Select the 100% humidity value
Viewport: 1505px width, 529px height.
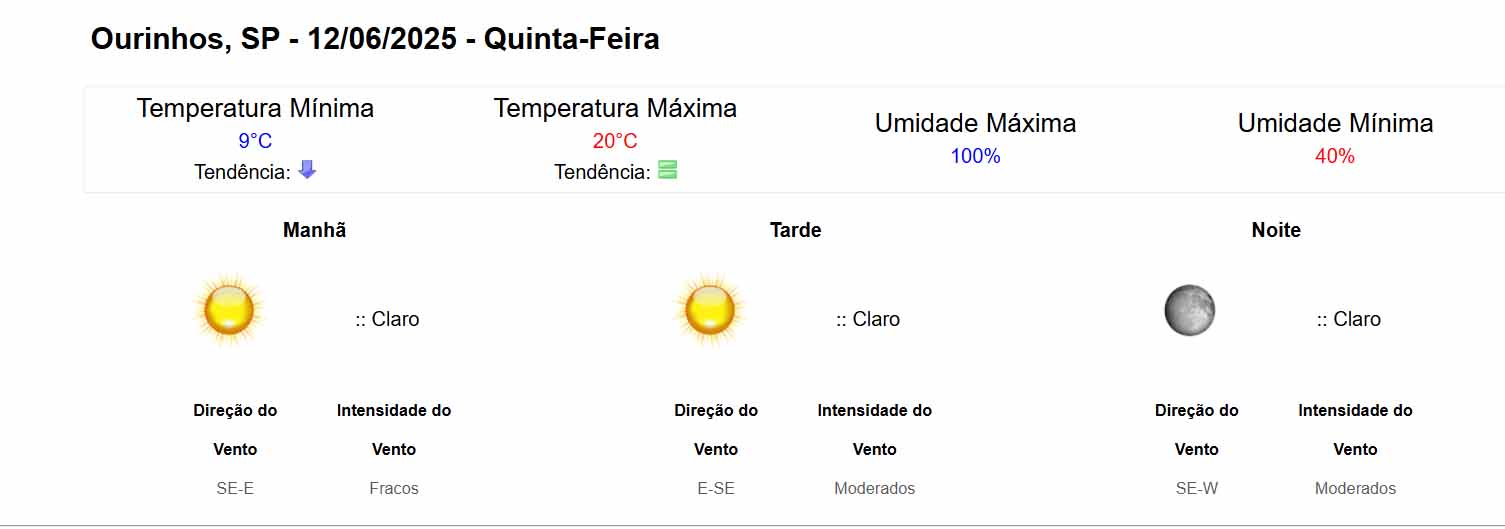[x=975, y=156]
